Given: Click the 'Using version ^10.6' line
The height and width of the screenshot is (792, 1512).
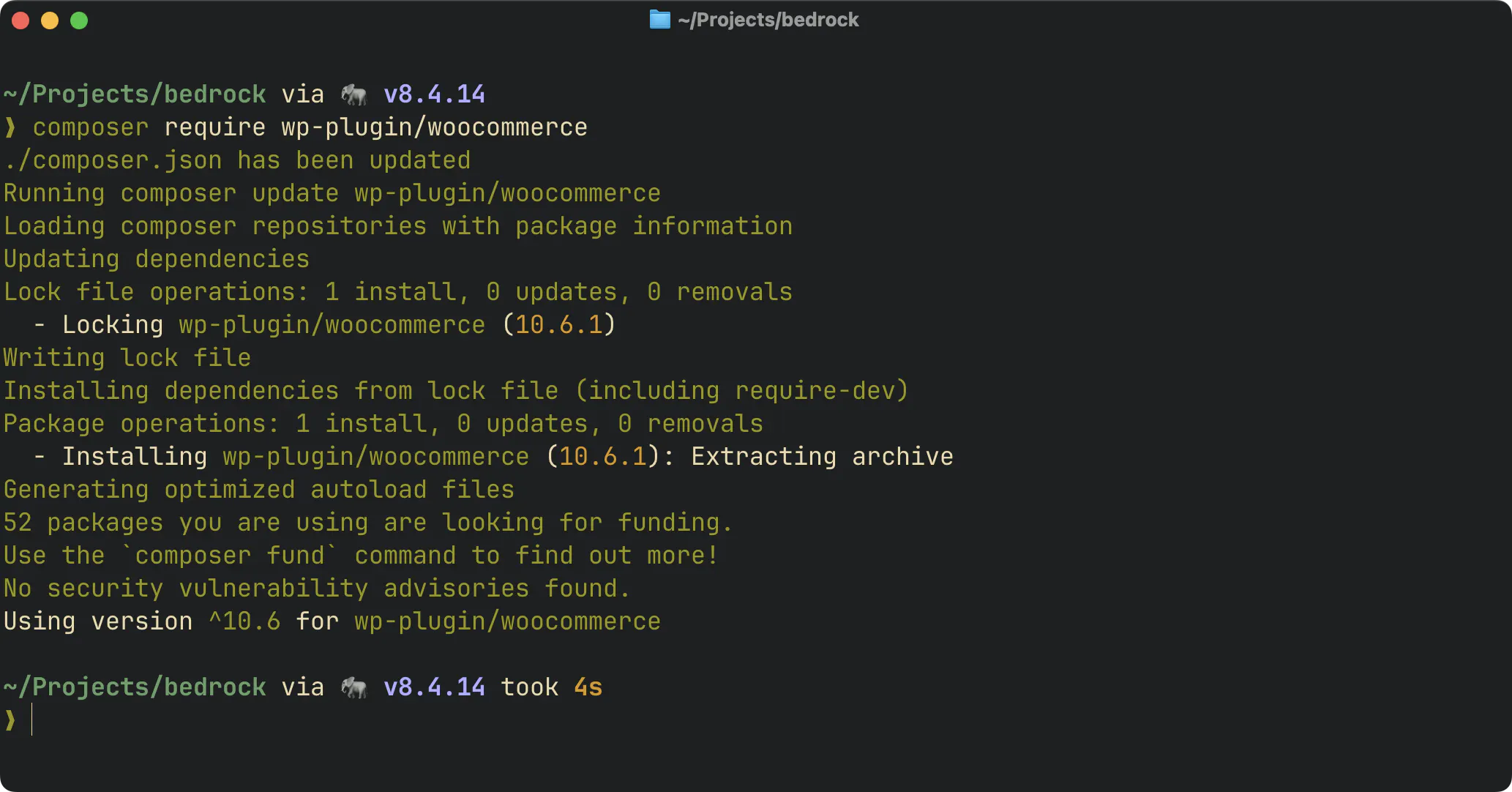Looking at the screenshot, I should (x=332, y=621).
